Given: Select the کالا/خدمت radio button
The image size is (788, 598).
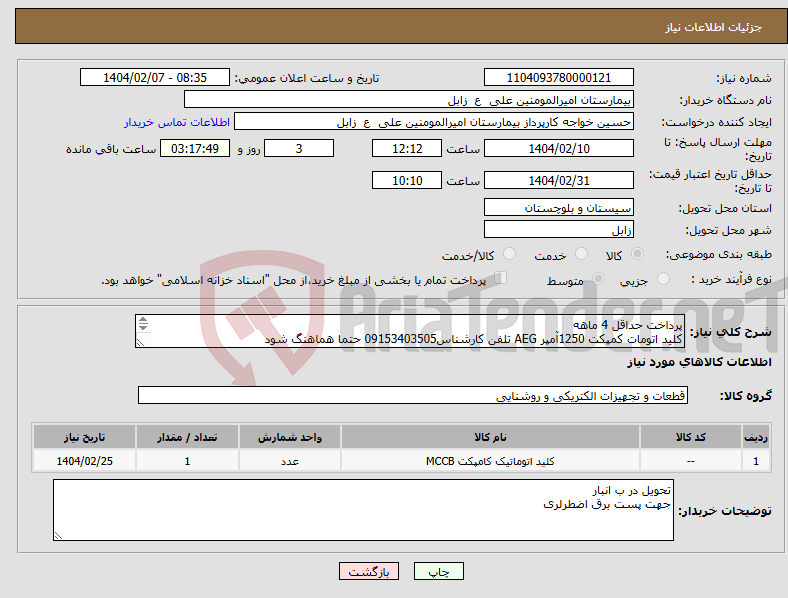Looking at the screenshot, I should [510, 254].
